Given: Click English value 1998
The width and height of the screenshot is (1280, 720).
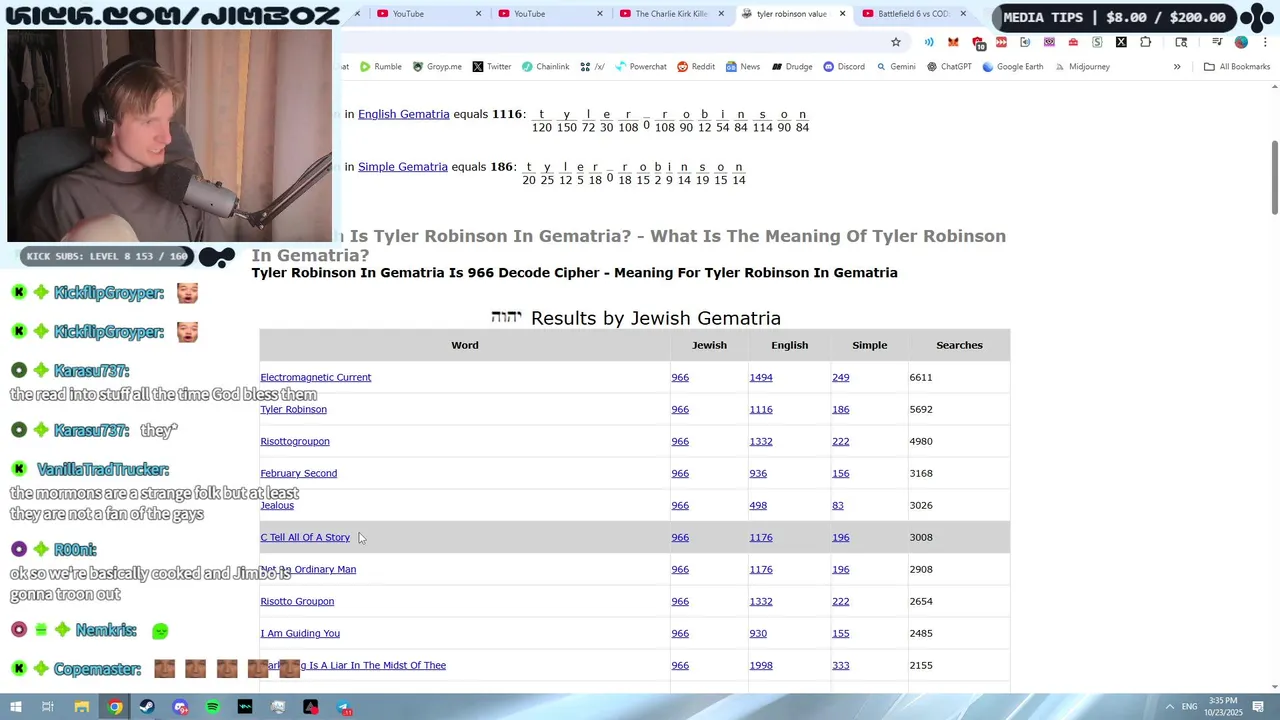Looking at the screenshot, I should [x=761, y=665].
